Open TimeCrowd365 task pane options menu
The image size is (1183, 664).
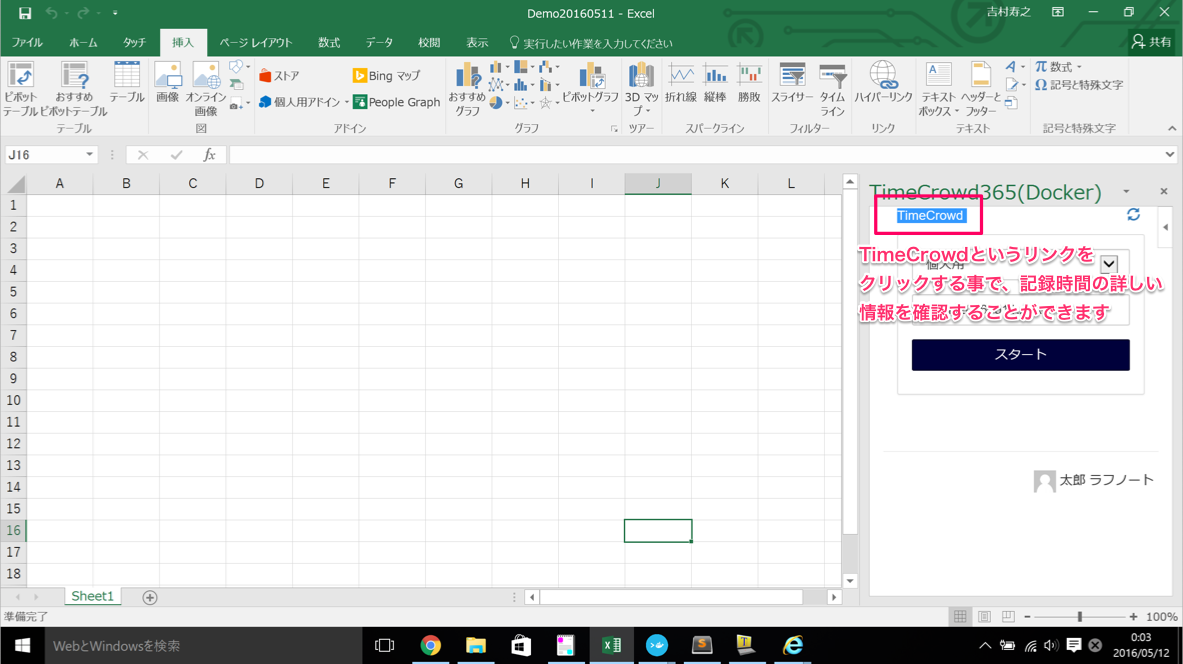(1126, 192)
